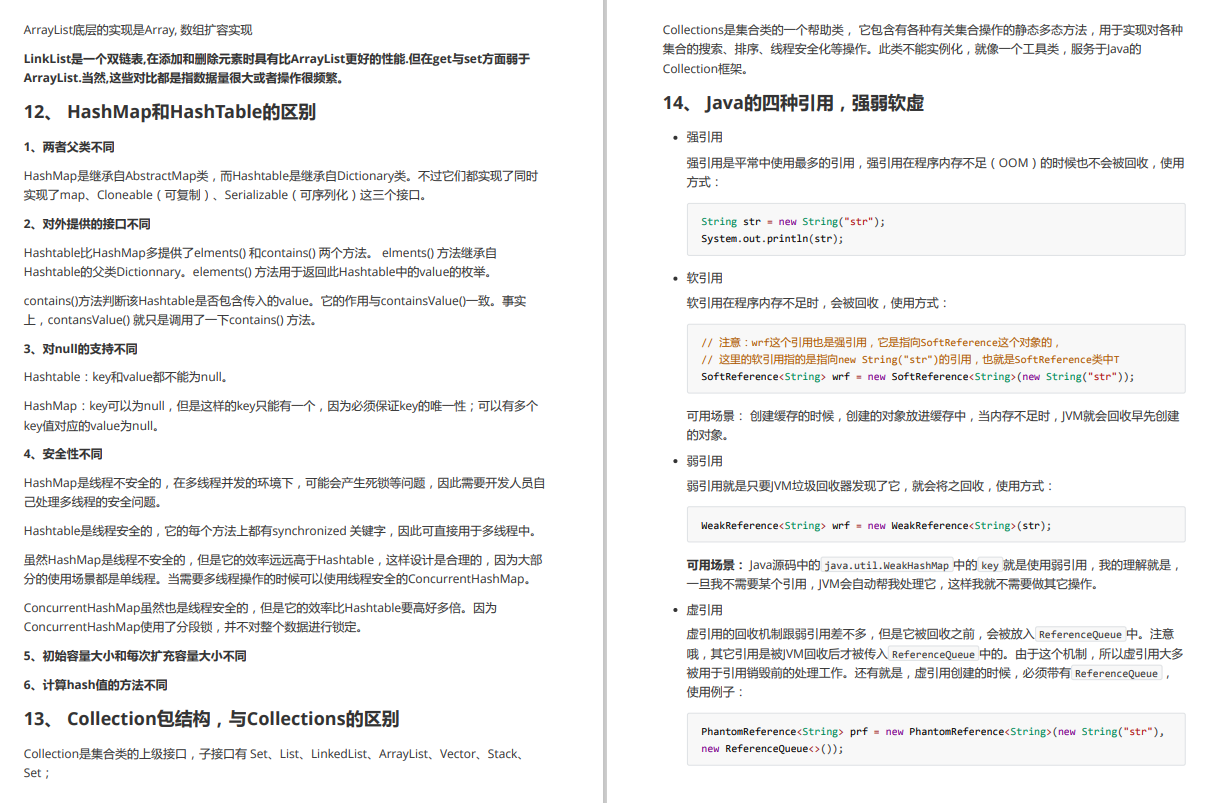Click the inline code java.util.WeakHashMap

pos(887,565)
